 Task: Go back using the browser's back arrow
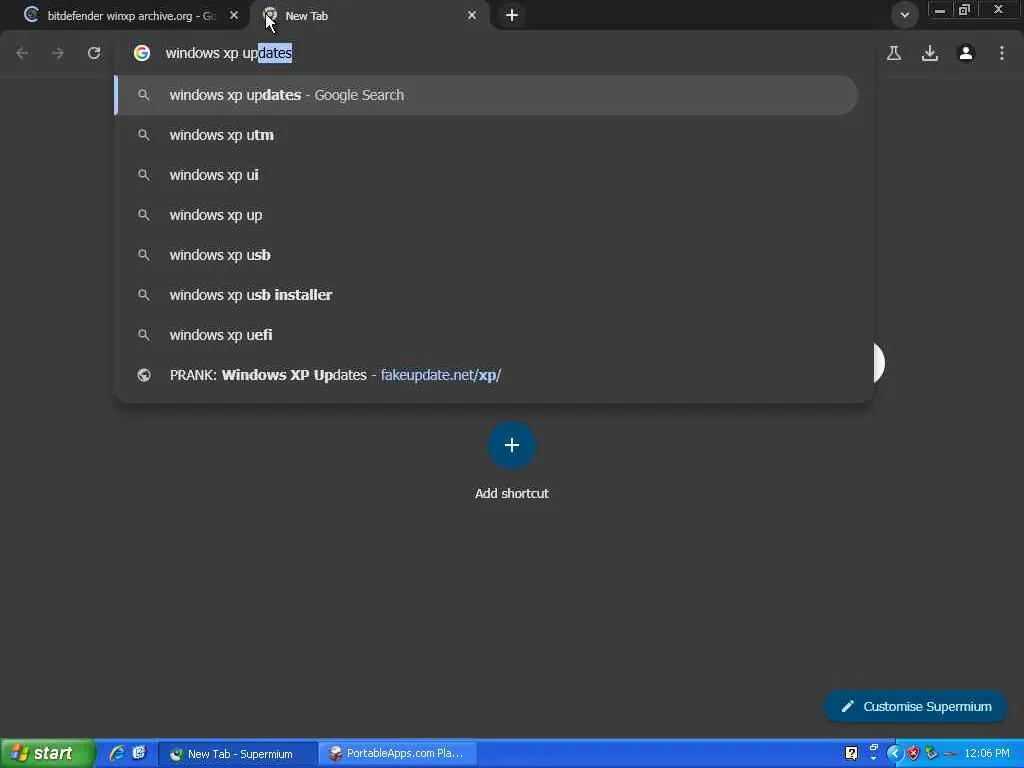click(22, 53)
